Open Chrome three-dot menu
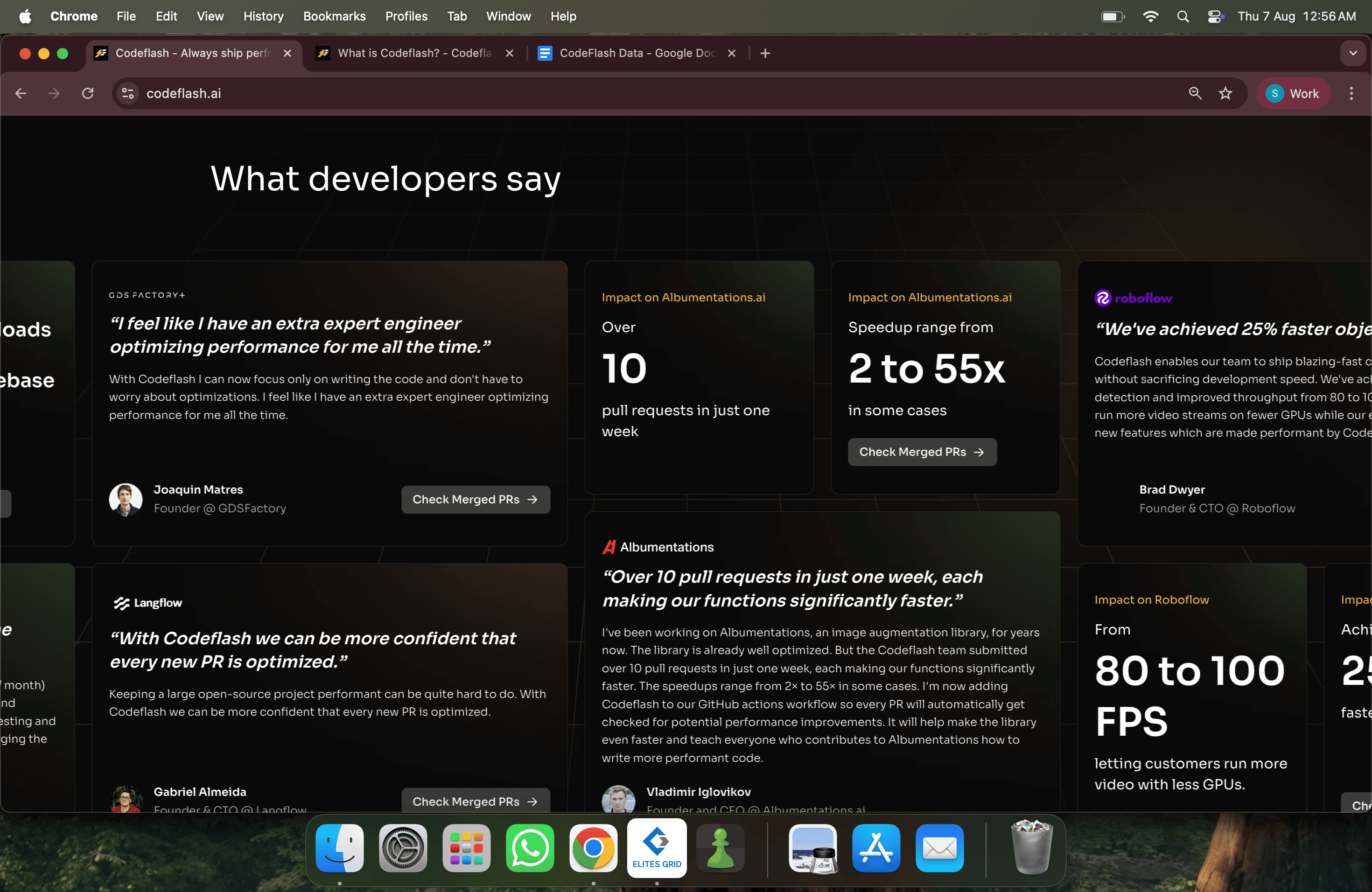 [x=1351, y=93]
